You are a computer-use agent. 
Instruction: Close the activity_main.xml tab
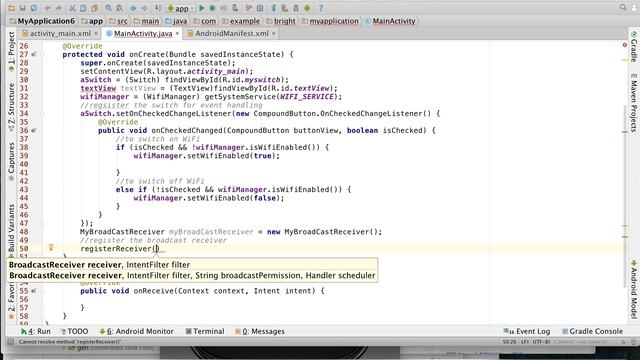(96, 33)
